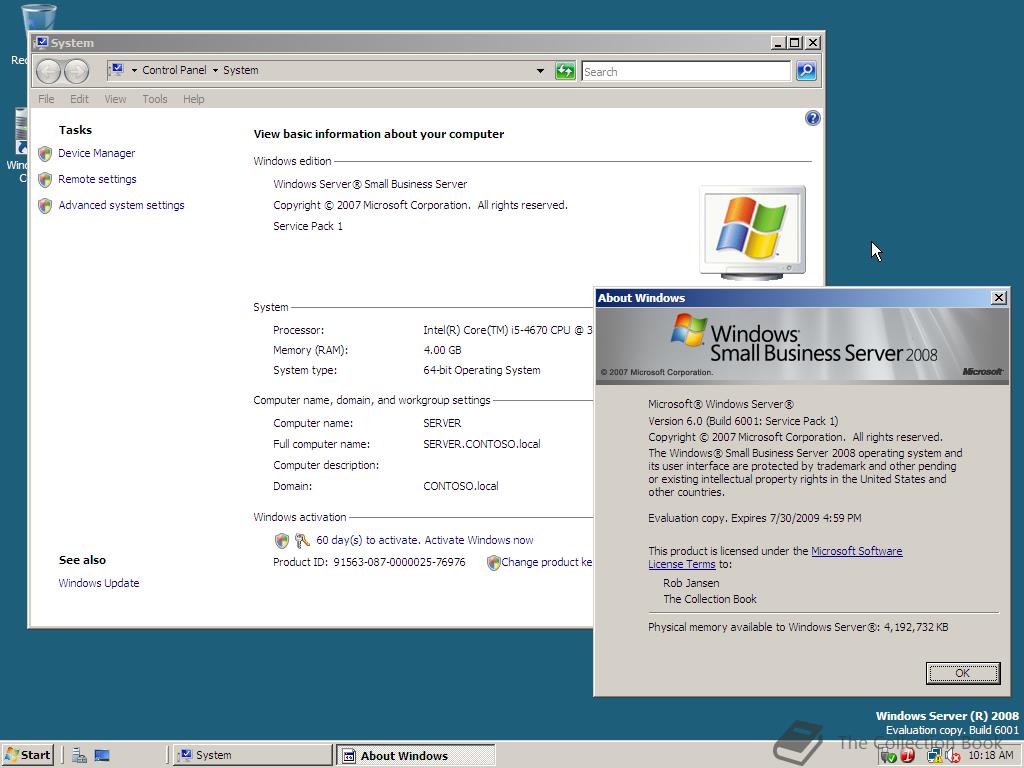Open the address bar history dropdown

coord(540,71)
